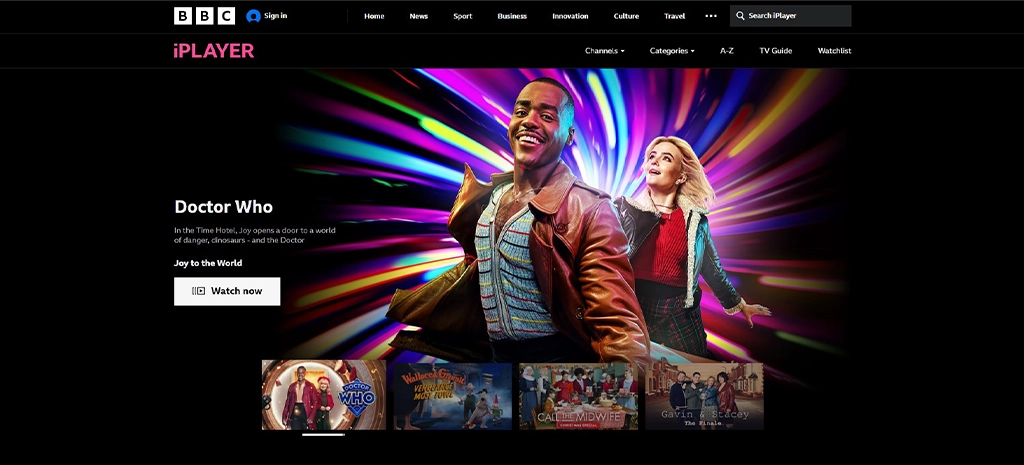1024x465 pixels.
Task: Go to Home in the BBC navigation
Action: [x=374, y=16]
